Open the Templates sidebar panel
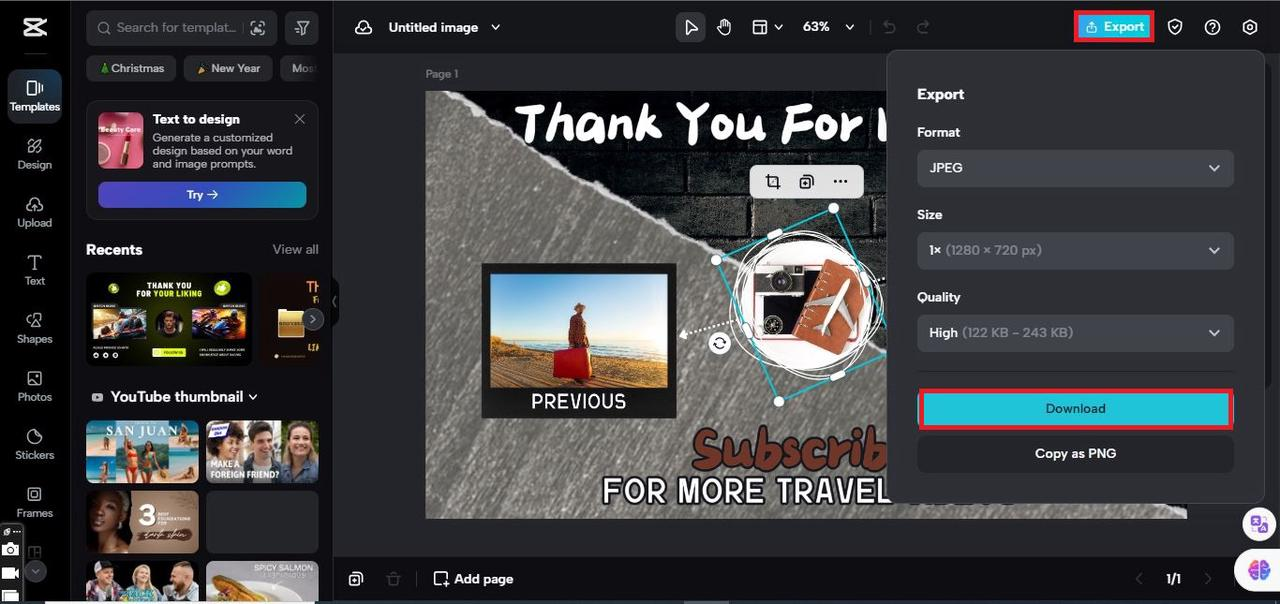The height and width of the screenshot is (604, 1280). pos(35,96)
